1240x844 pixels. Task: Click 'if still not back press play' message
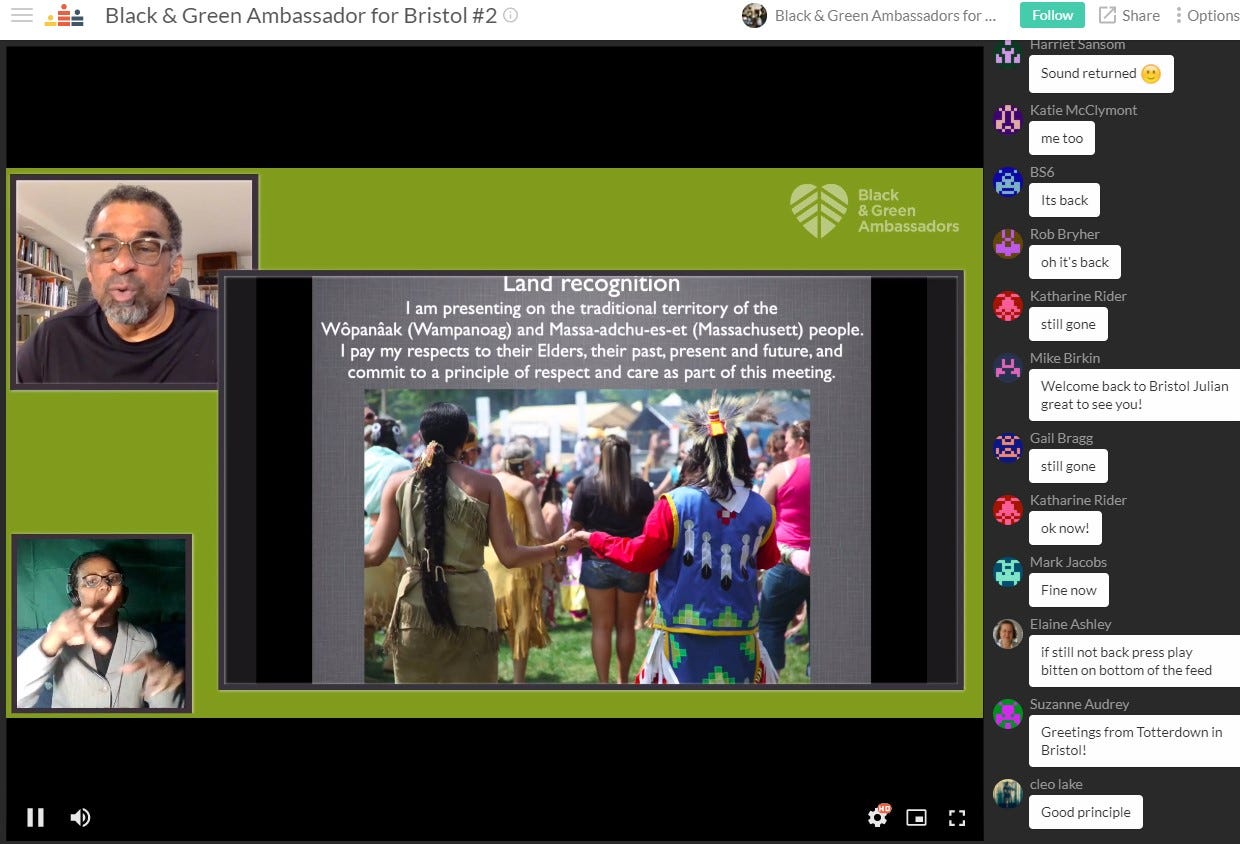(1134, 661)
